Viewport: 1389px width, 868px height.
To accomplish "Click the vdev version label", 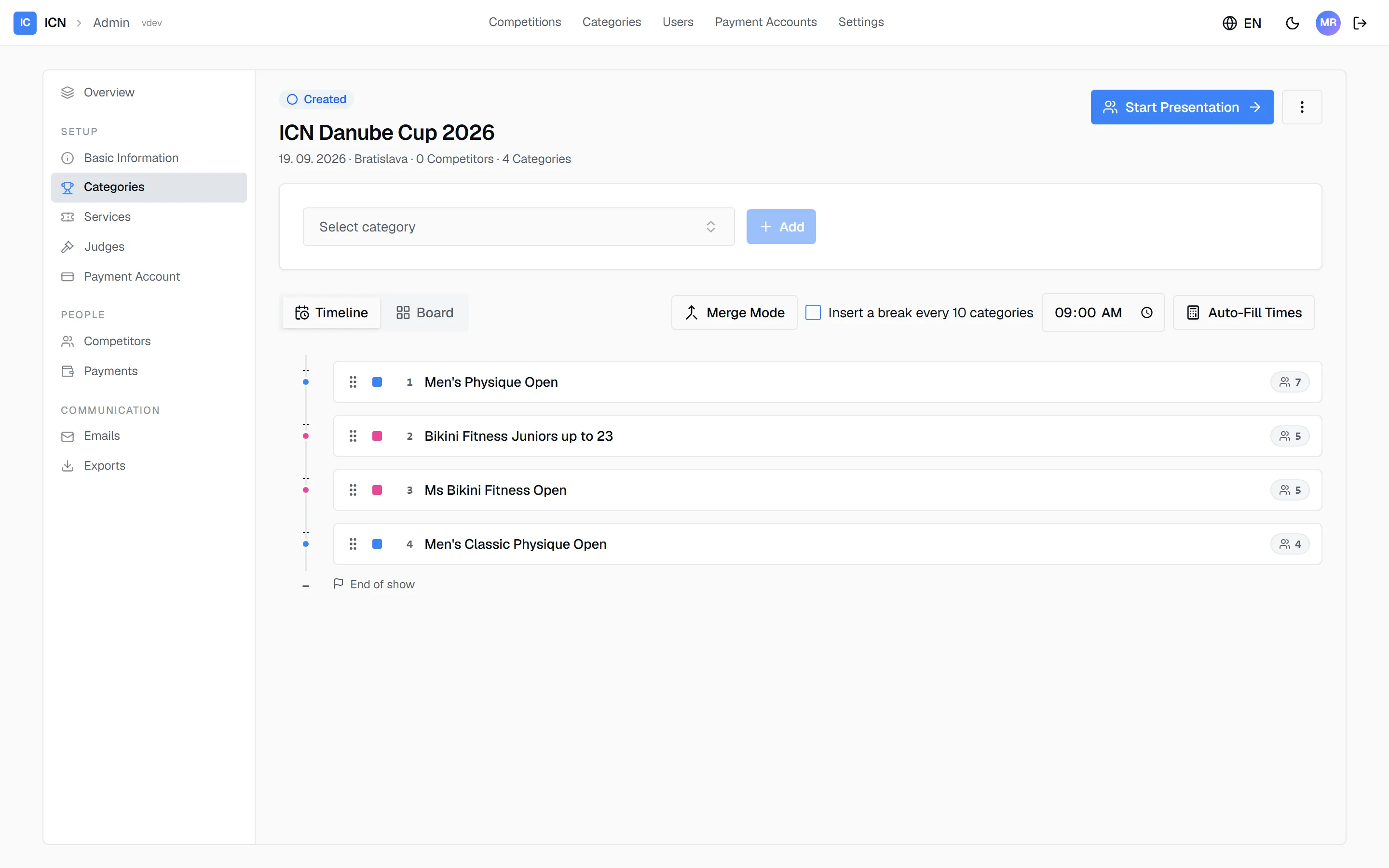I will 151,23.
